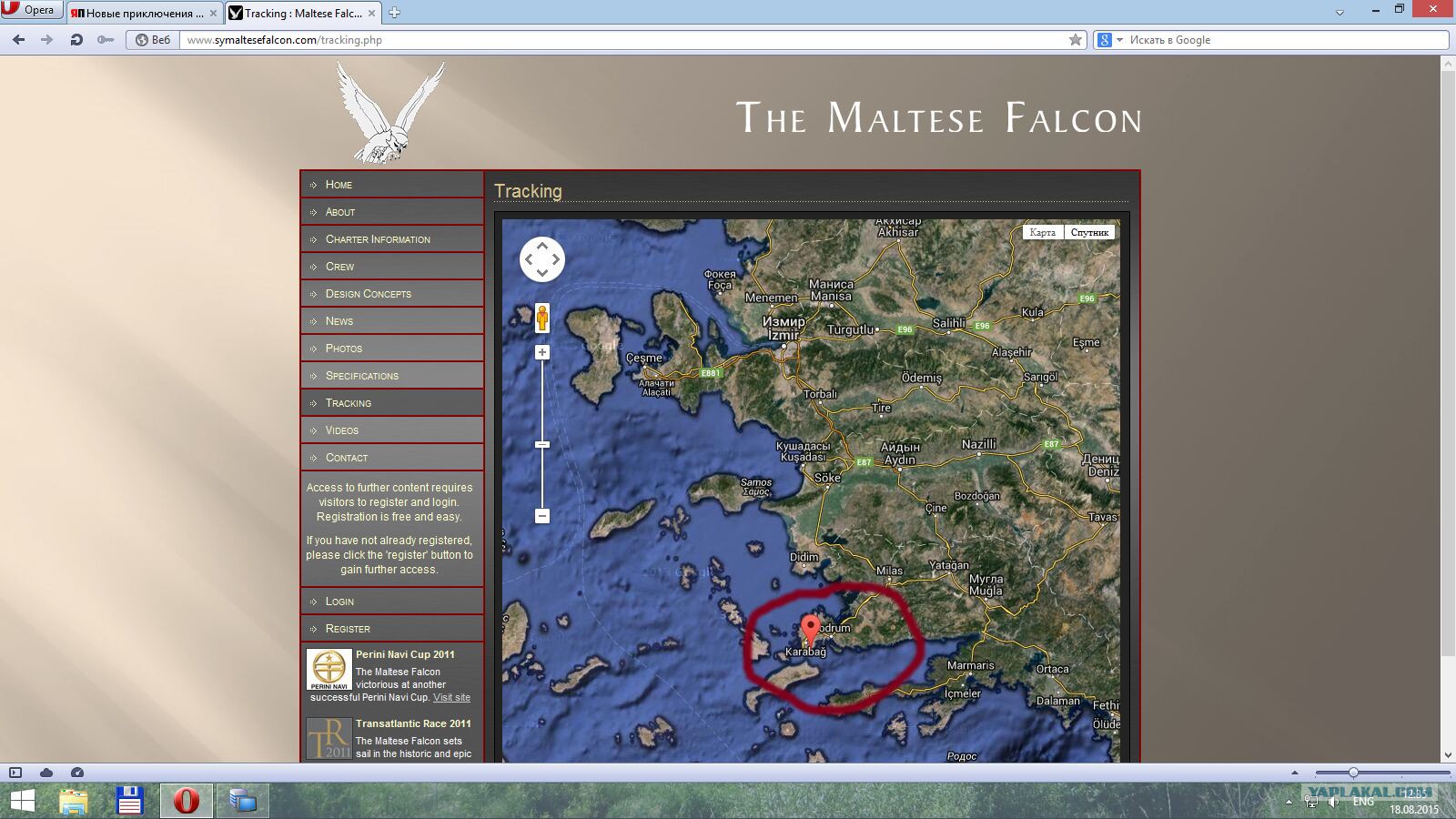Switch map to Карта view

pyautogui.click(x=1043, y=232)
